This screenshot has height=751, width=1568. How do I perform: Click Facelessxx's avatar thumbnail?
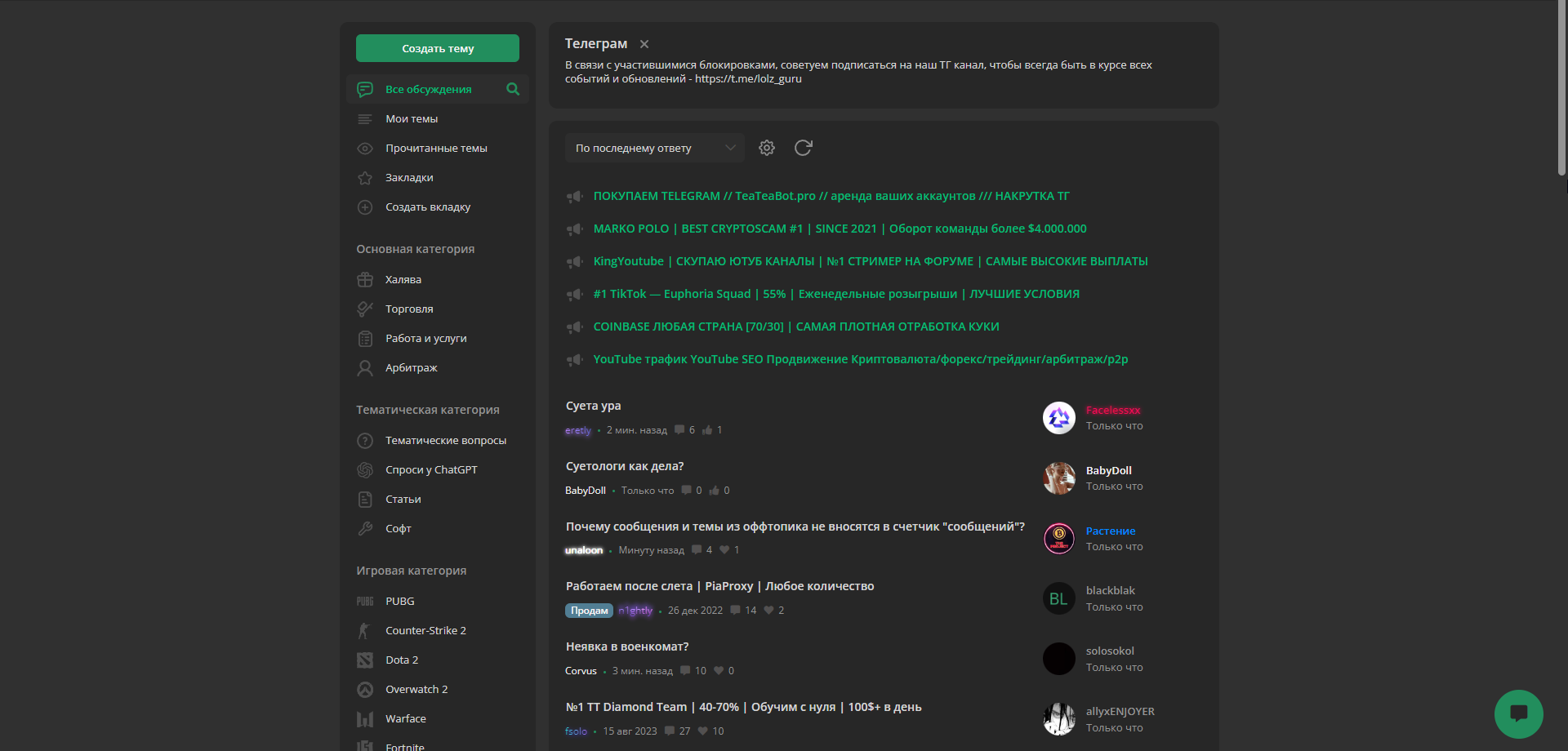click(1059, 418)
